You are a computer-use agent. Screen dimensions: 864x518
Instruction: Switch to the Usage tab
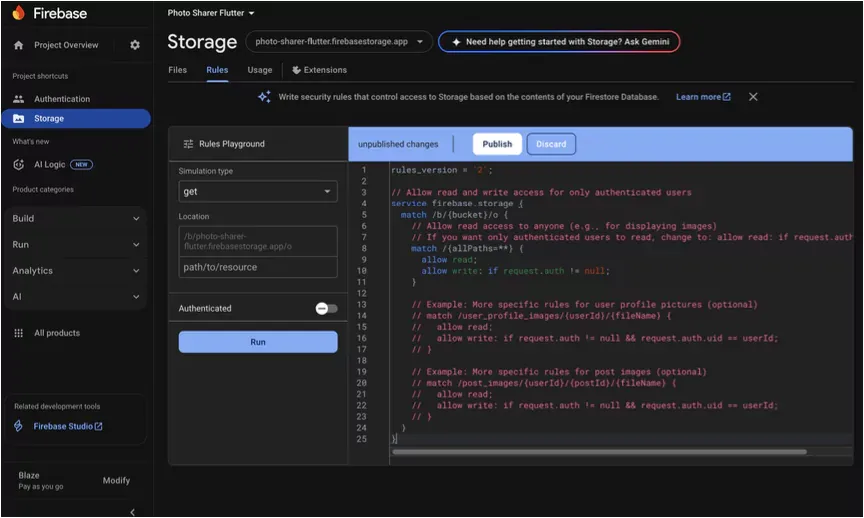tap(260, 70)
